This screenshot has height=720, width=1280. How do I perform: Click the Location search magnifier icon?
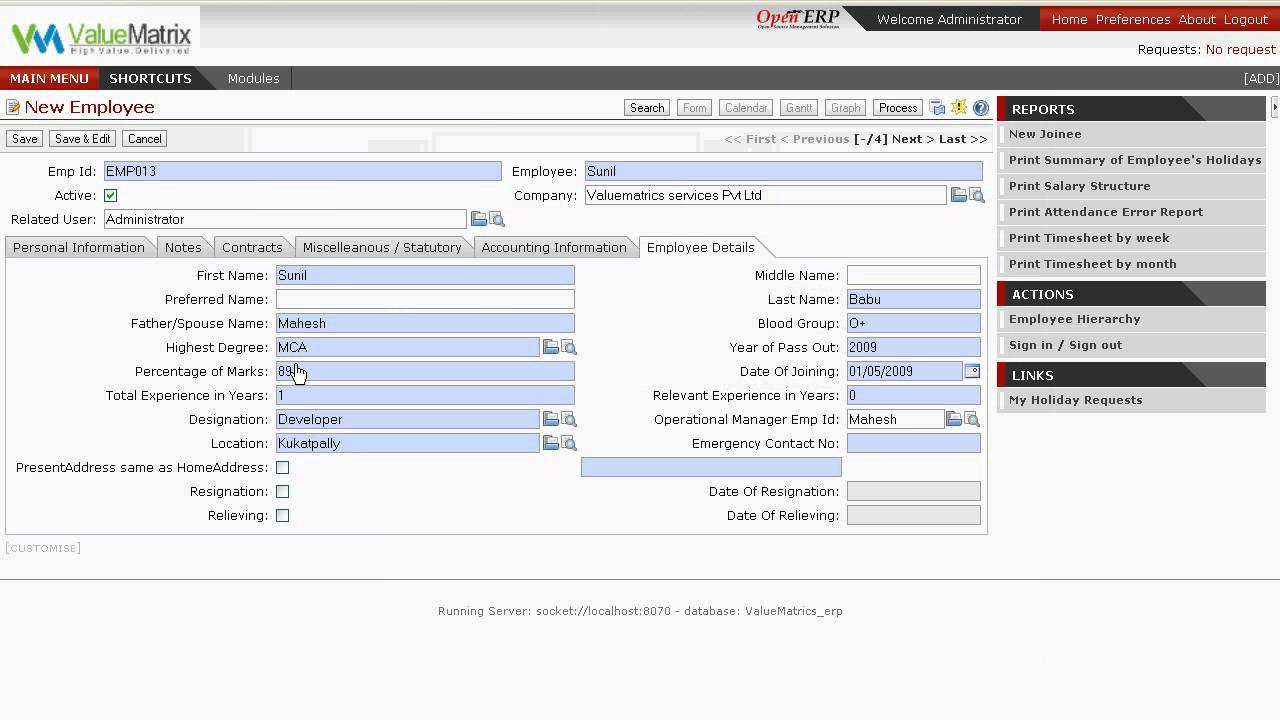tap(569, 443)
